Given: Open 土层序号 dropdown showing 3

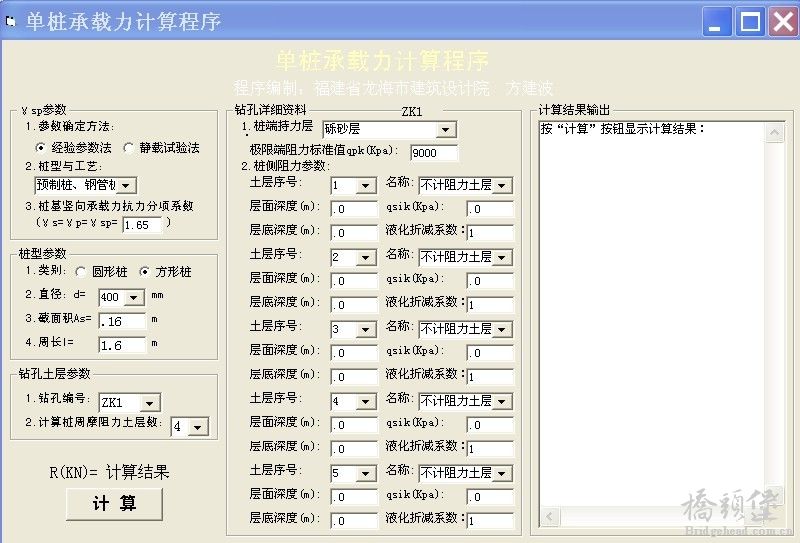Looking at the screenshot, I should tap(366, 329).
